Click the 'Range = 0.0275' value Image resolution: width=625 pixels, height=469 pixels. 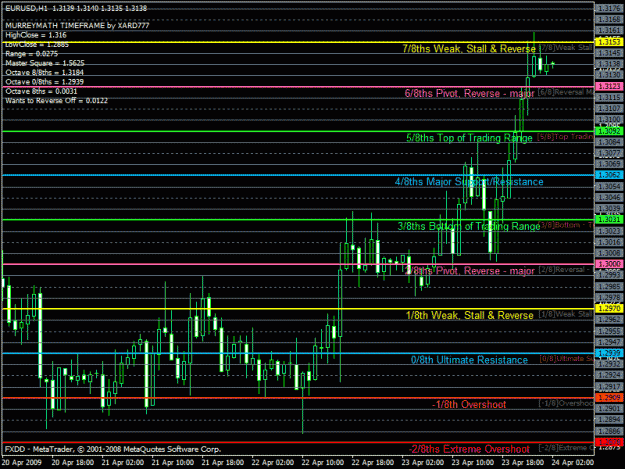(31, 54)
